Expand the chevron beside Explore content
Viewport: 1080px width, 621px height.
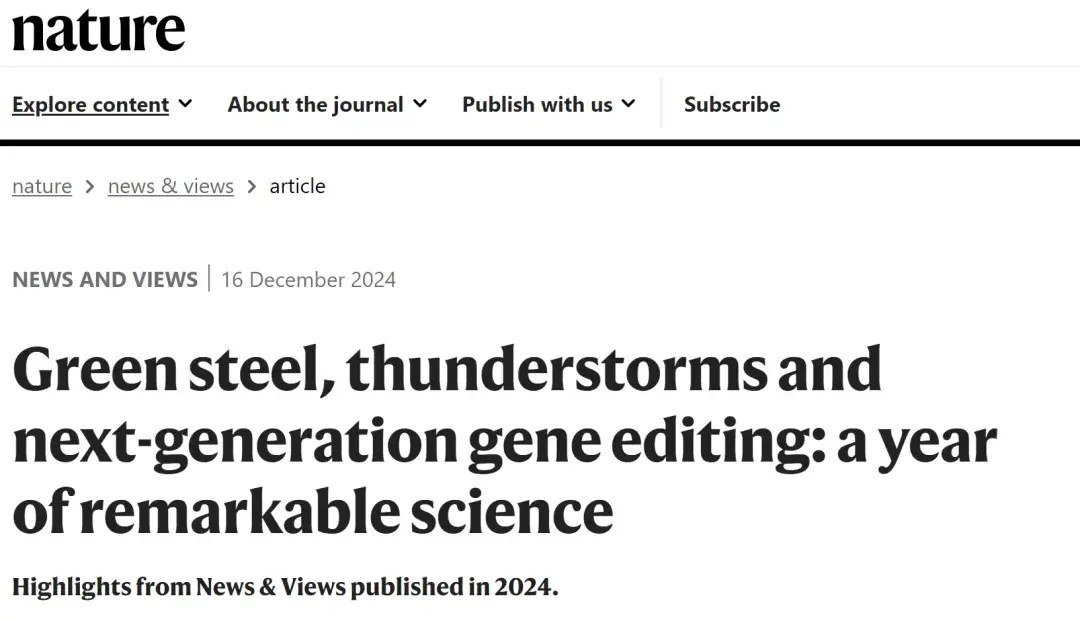click(185, 104)
